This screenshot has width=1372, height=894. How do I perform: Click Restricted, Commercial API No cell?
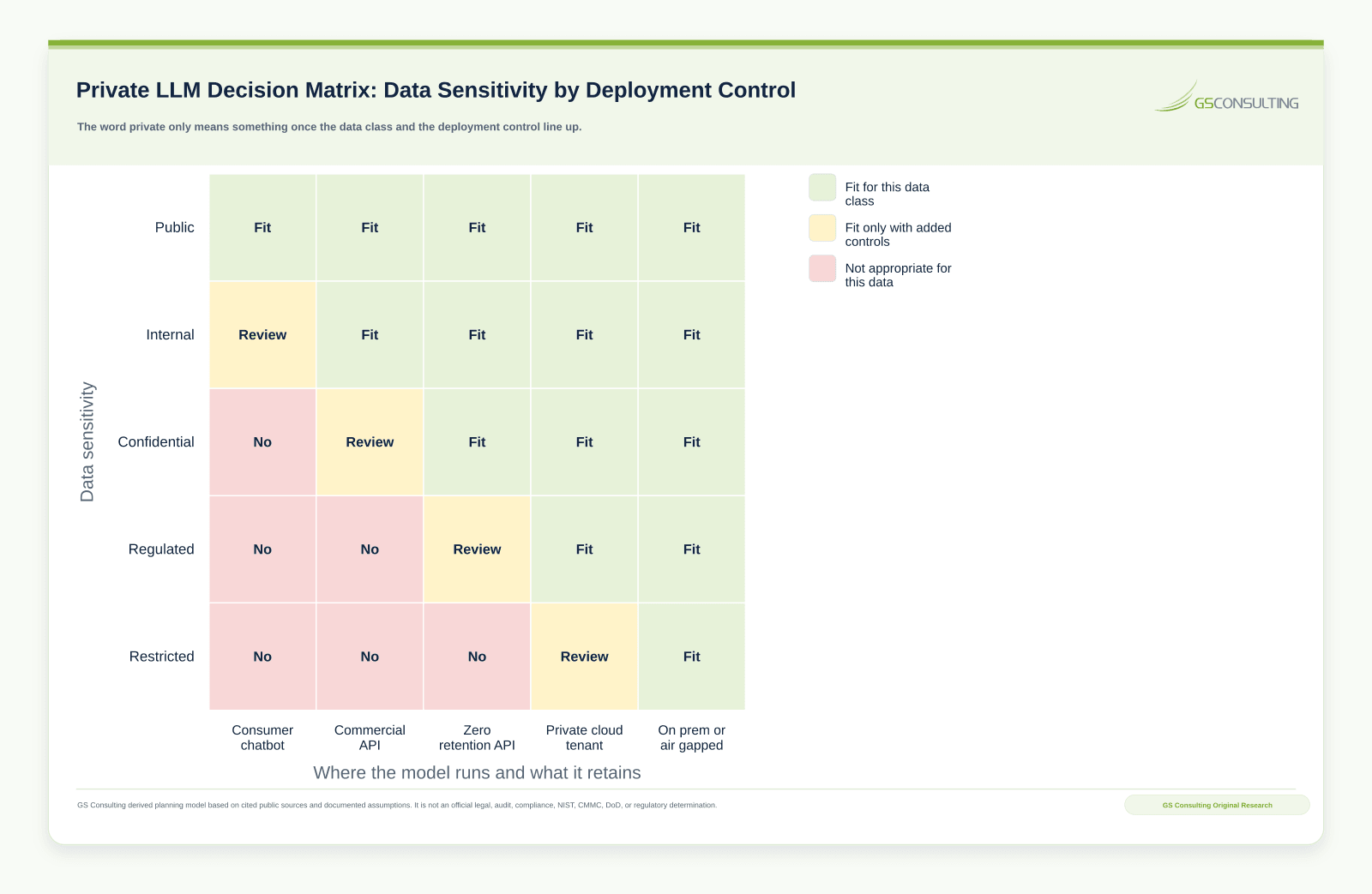(x=370, y=657)
